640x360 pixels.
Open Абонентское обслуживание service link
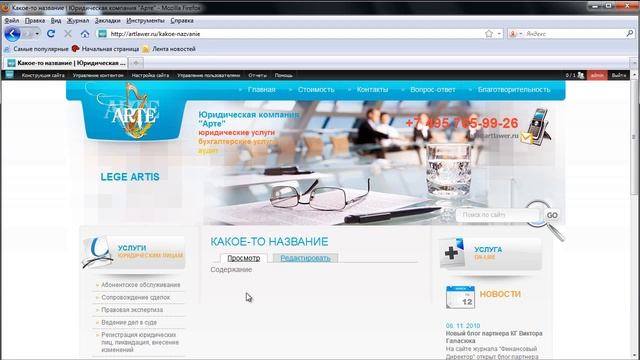click(x=141, y=285)
